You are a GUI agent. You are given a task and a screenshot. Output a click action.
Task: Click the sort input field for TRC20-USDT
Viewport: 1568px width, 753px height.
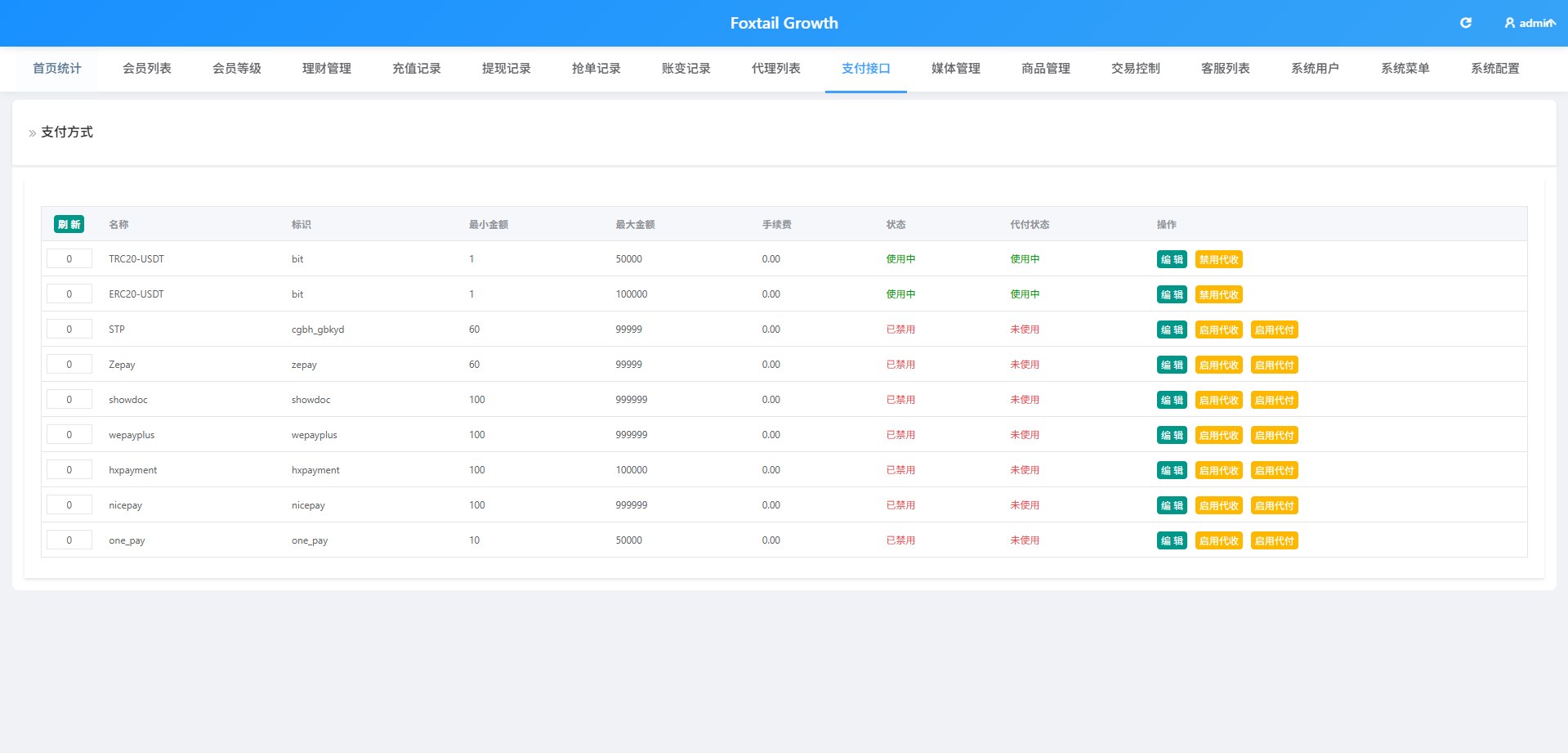pos(69,259)
